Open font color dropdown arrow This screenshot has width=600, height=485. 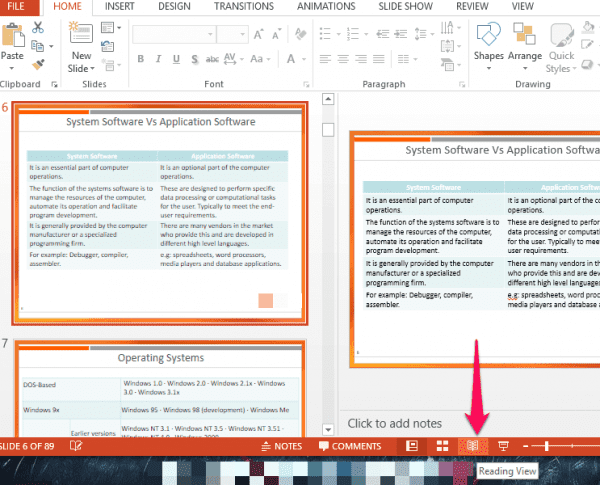tap(304, 59)
